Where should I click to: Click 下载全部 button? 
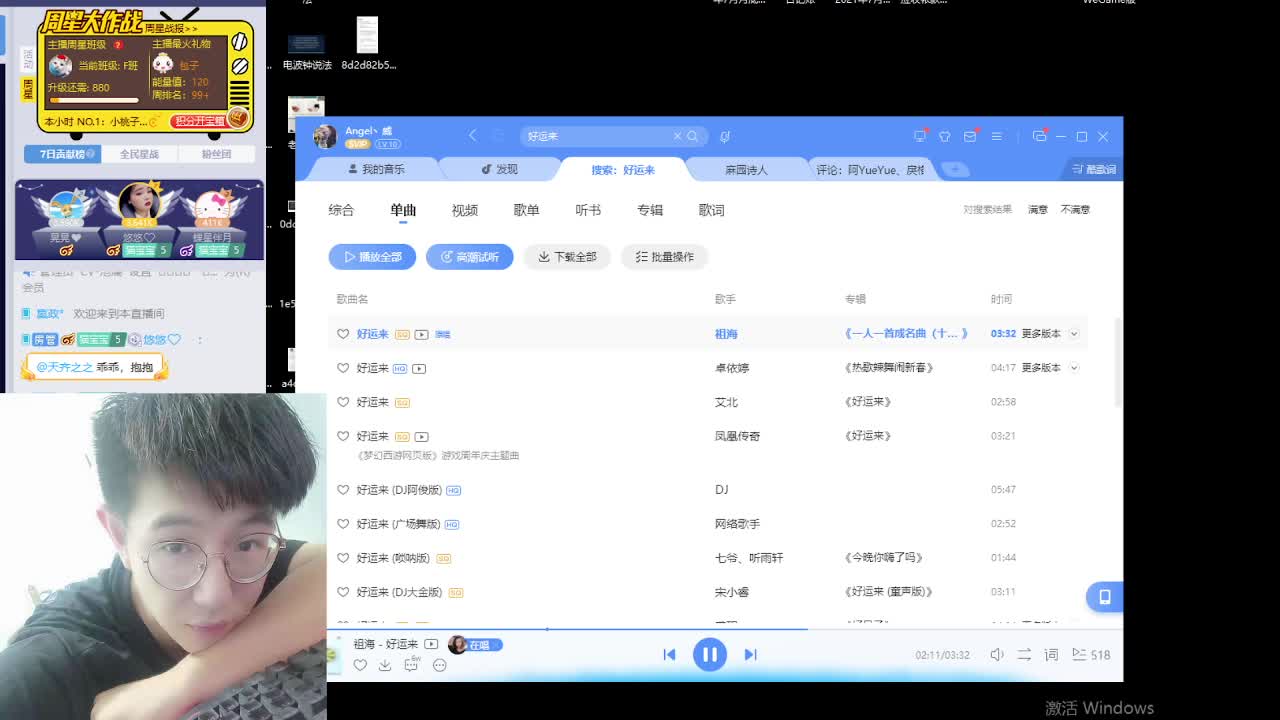567,257
